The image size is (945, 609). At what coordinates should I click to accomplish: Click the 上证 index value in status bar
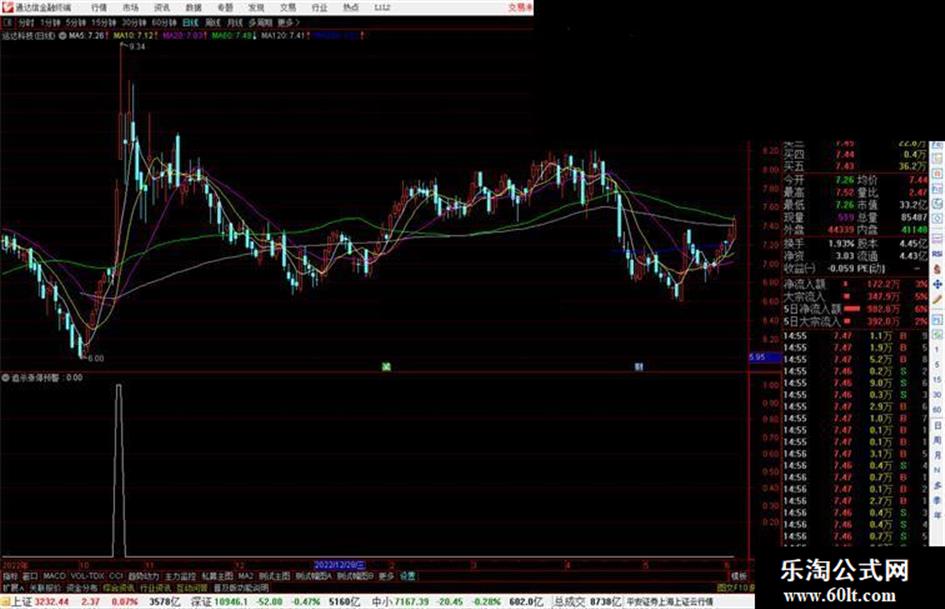click(x=52, y=602)
